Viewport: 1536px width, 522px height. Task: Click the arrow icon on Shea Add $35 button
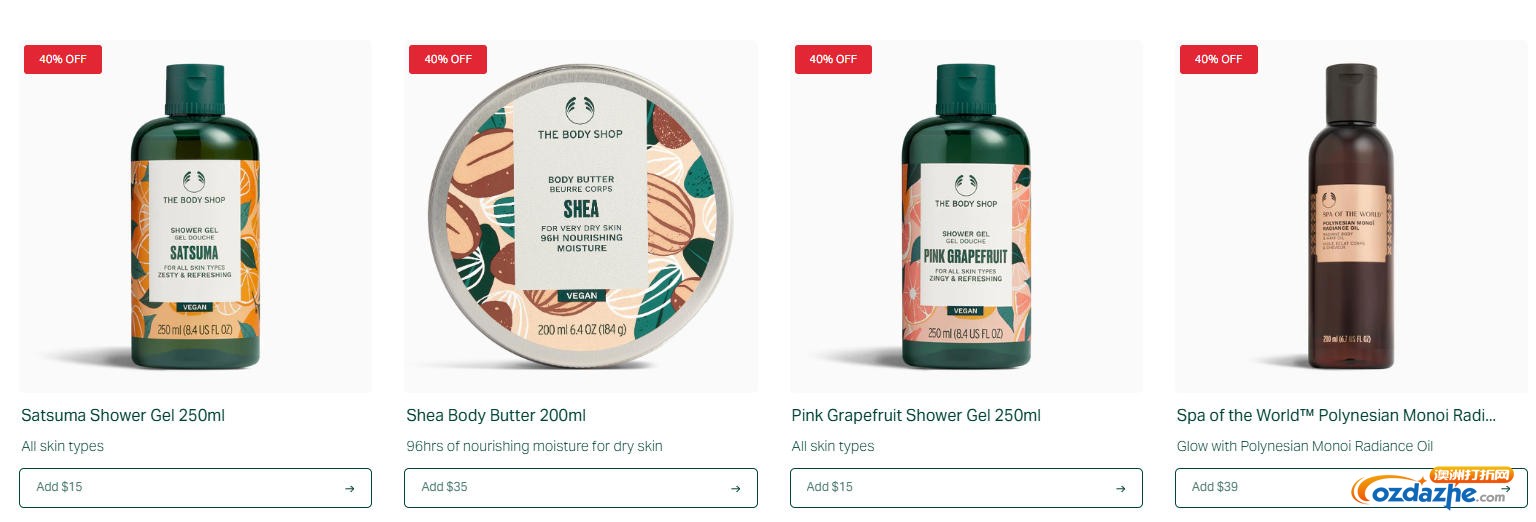point(735,488)
